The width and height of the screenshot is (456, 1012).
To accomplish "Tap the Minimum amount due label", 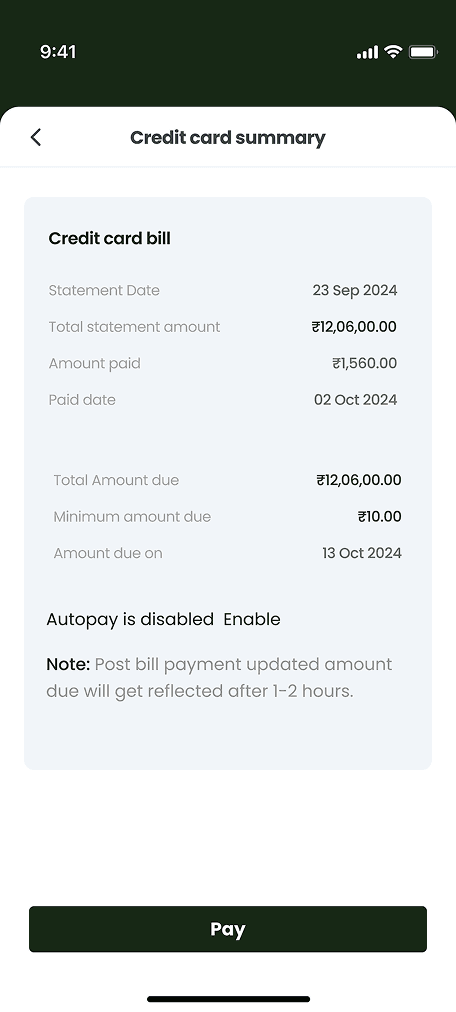I will click(132, 516).
